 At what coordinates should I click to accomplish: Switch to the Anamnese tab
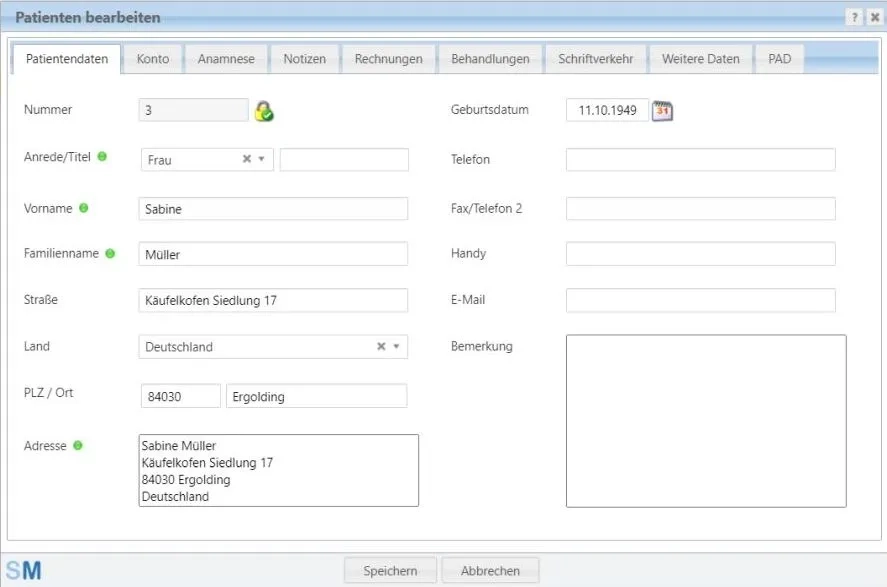pos(226,59)
